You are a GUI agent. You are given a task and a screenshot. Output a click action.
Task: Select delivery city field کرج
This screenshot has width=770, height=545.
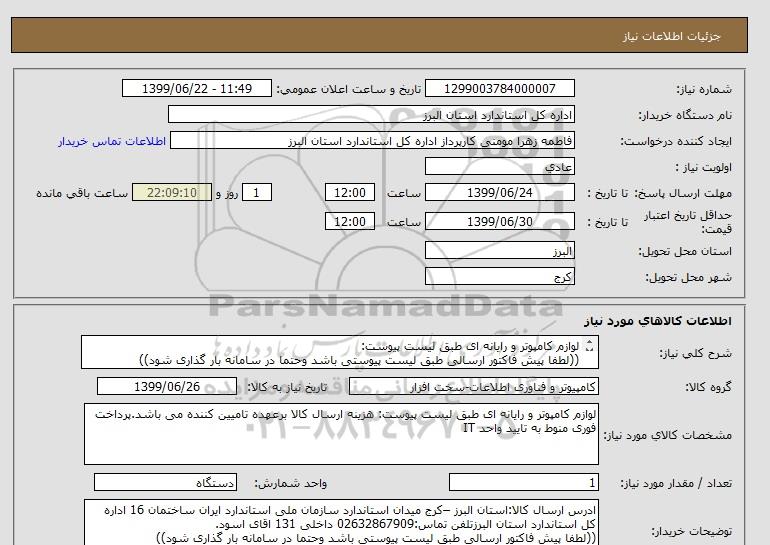click(x=499, y=276)
